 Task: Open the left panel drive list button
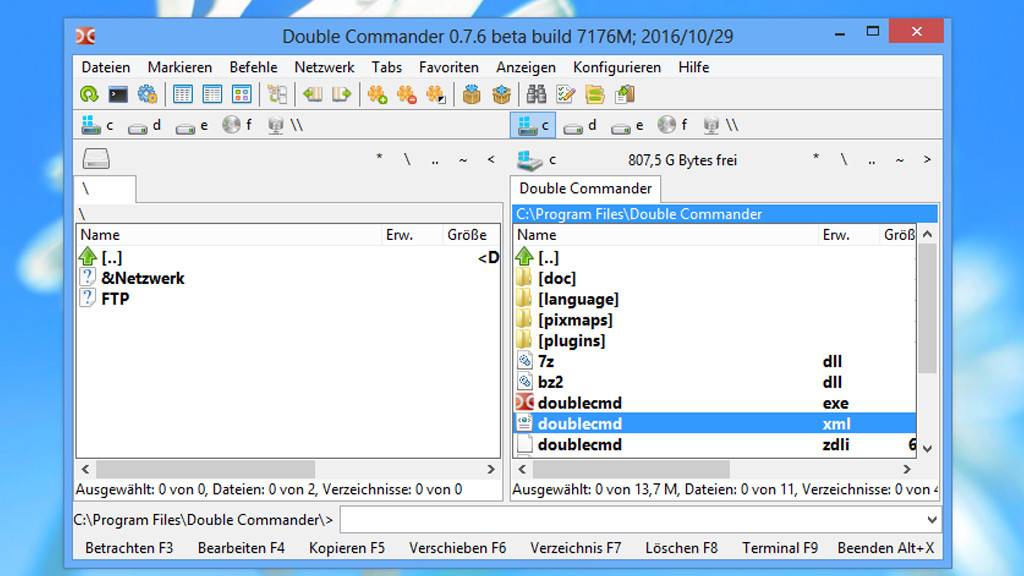pyautogui.click(x=96, y=160)
